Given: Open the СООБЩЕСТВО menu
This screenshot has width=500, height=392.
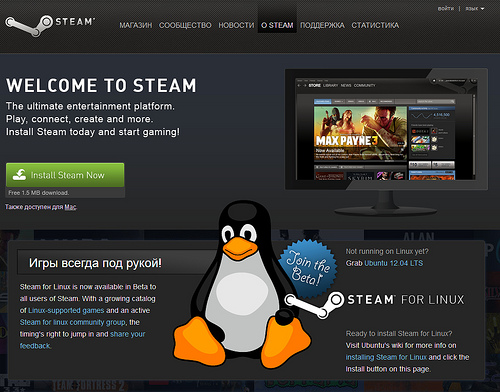Looking at the screenshot, I should click(x=185, y=25).
